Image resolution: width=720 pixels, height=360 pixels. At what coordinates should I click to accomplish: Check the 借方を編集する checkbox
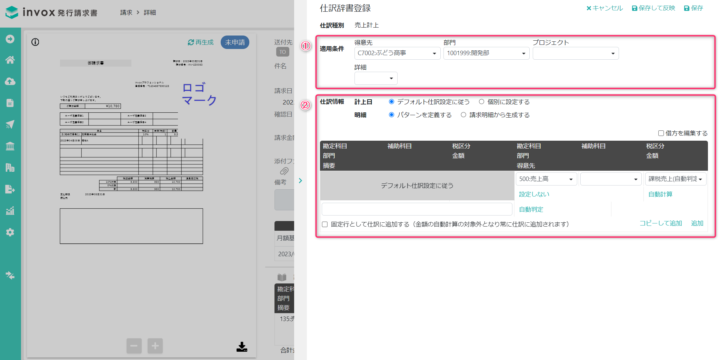[x=661, y=133]
